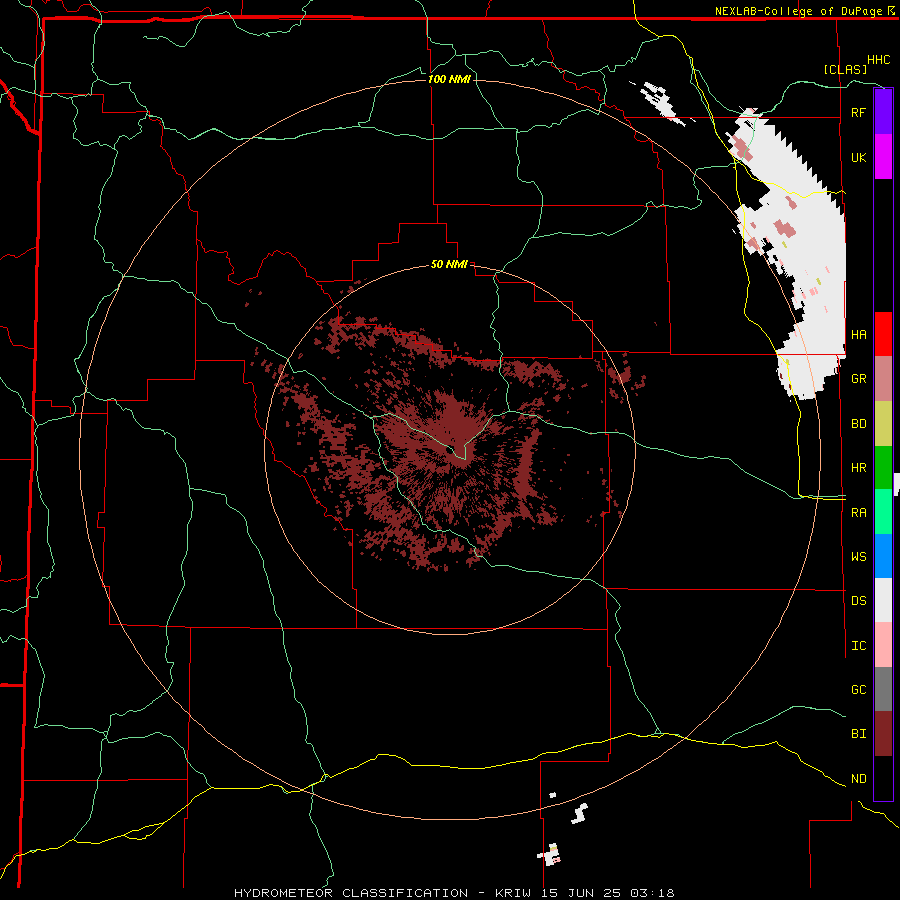Click the '[CLAS]' label above legend
The width and height of the screenshot is (900, 900).
tap(845, 69)
